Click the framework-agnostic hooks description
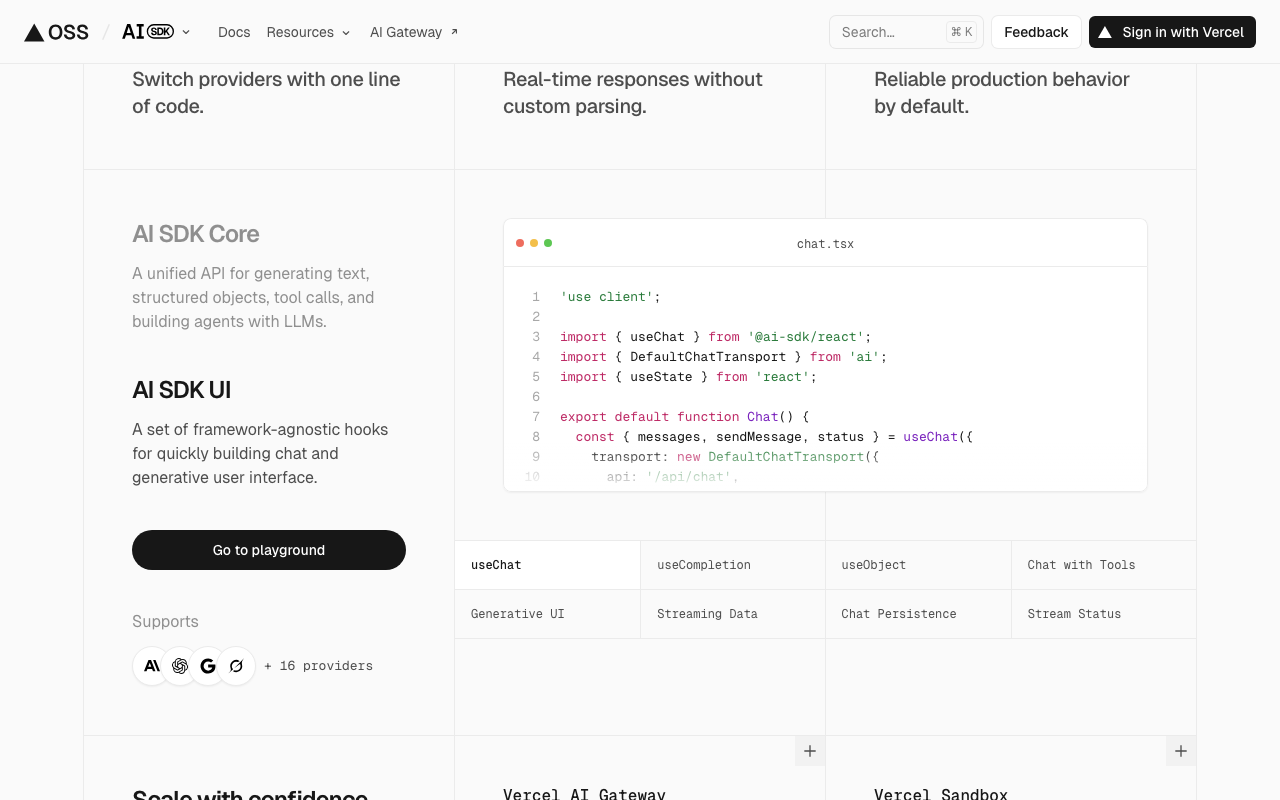Image resolution: width=1280 pixels, height=800 pixels. (260, 453)
